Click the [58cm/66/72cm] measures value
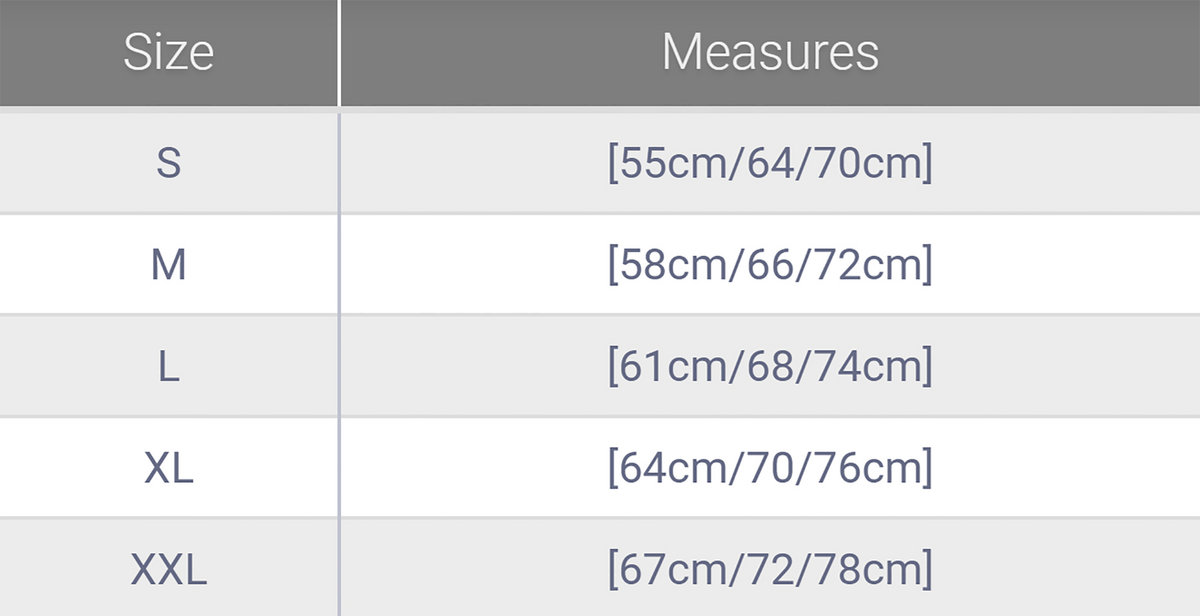The height and width of the screenshot is (616, 1200). [770, 265]
